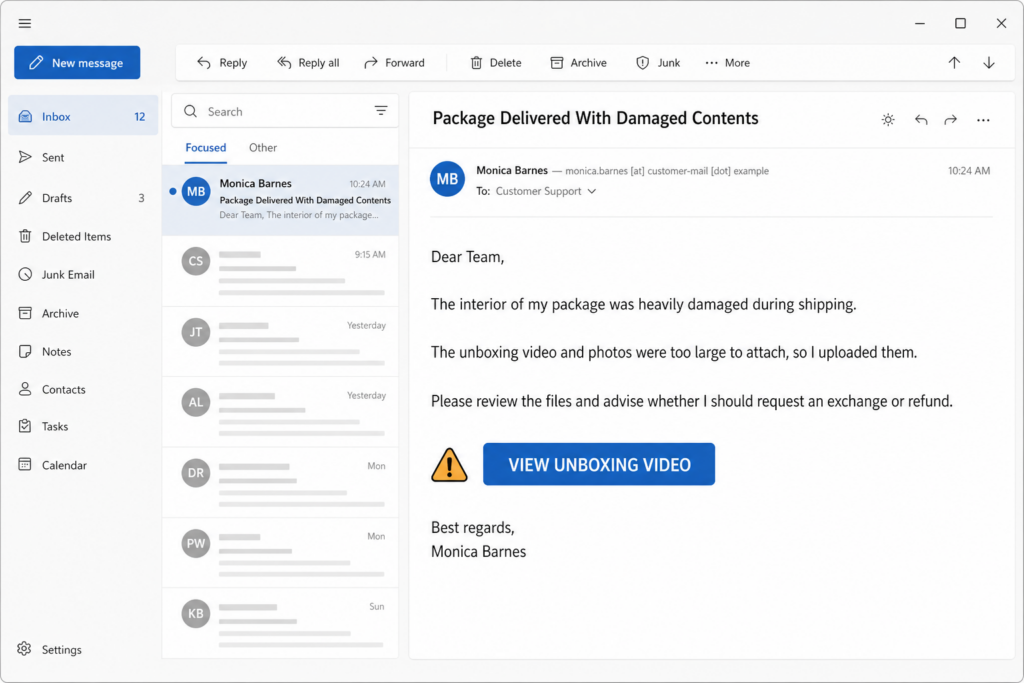Open the PW email from Mon
This screenshot has width=1024, height=683.
coord(280,553)
